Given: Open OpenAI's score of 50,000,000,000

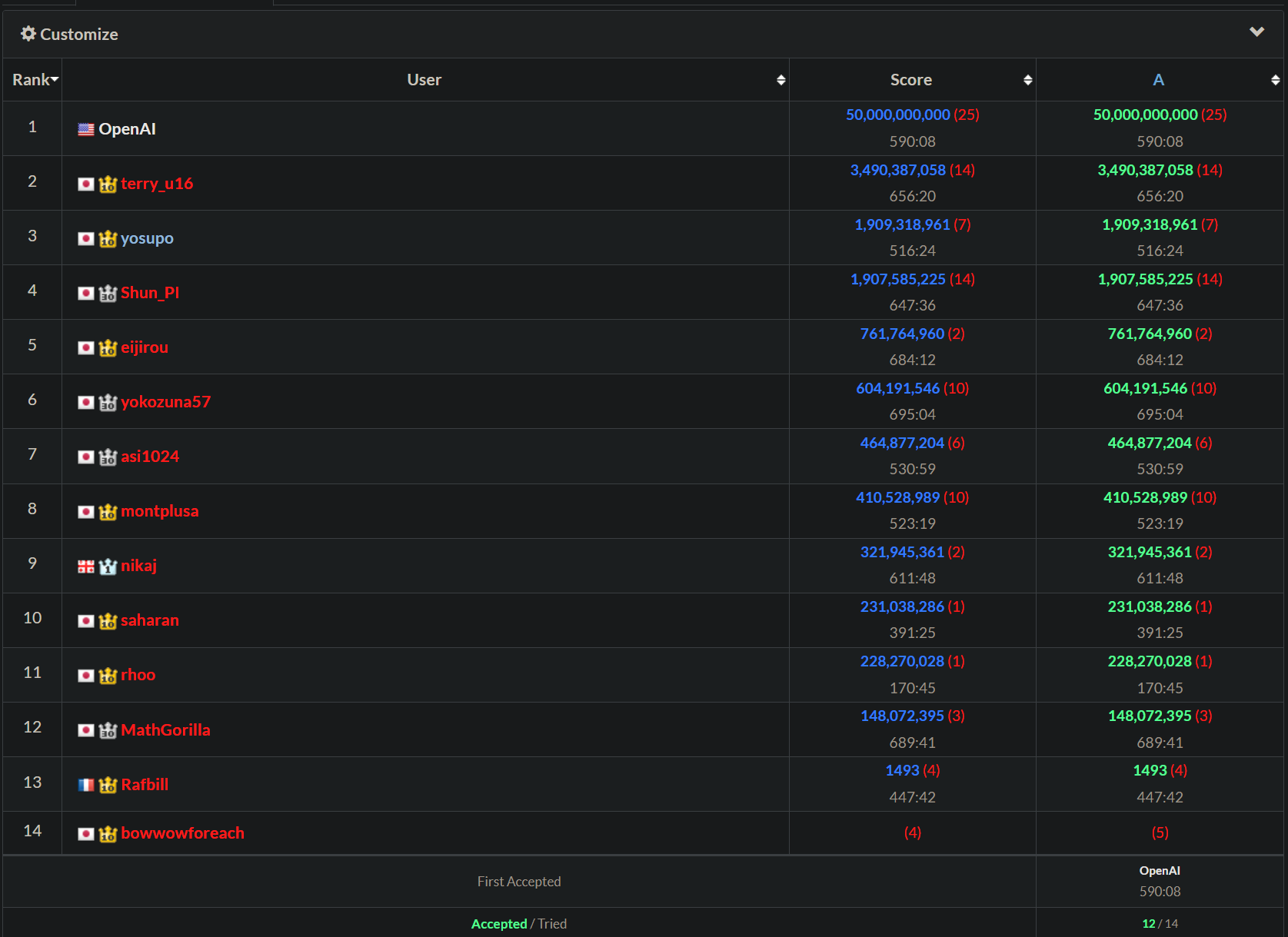Looking at the screenshot, I should point(897,115).
